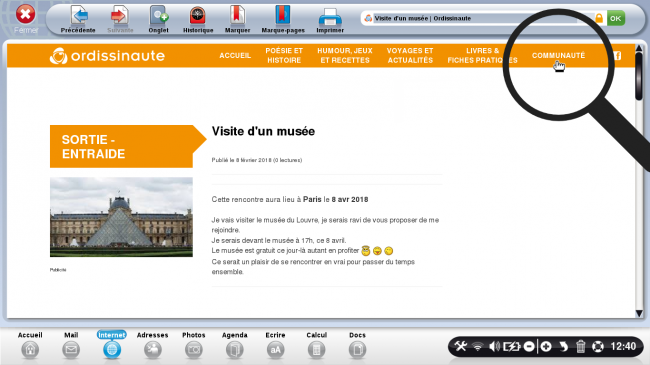Open the POÉSIE ET HISTOIRE menu

[284, 56]
